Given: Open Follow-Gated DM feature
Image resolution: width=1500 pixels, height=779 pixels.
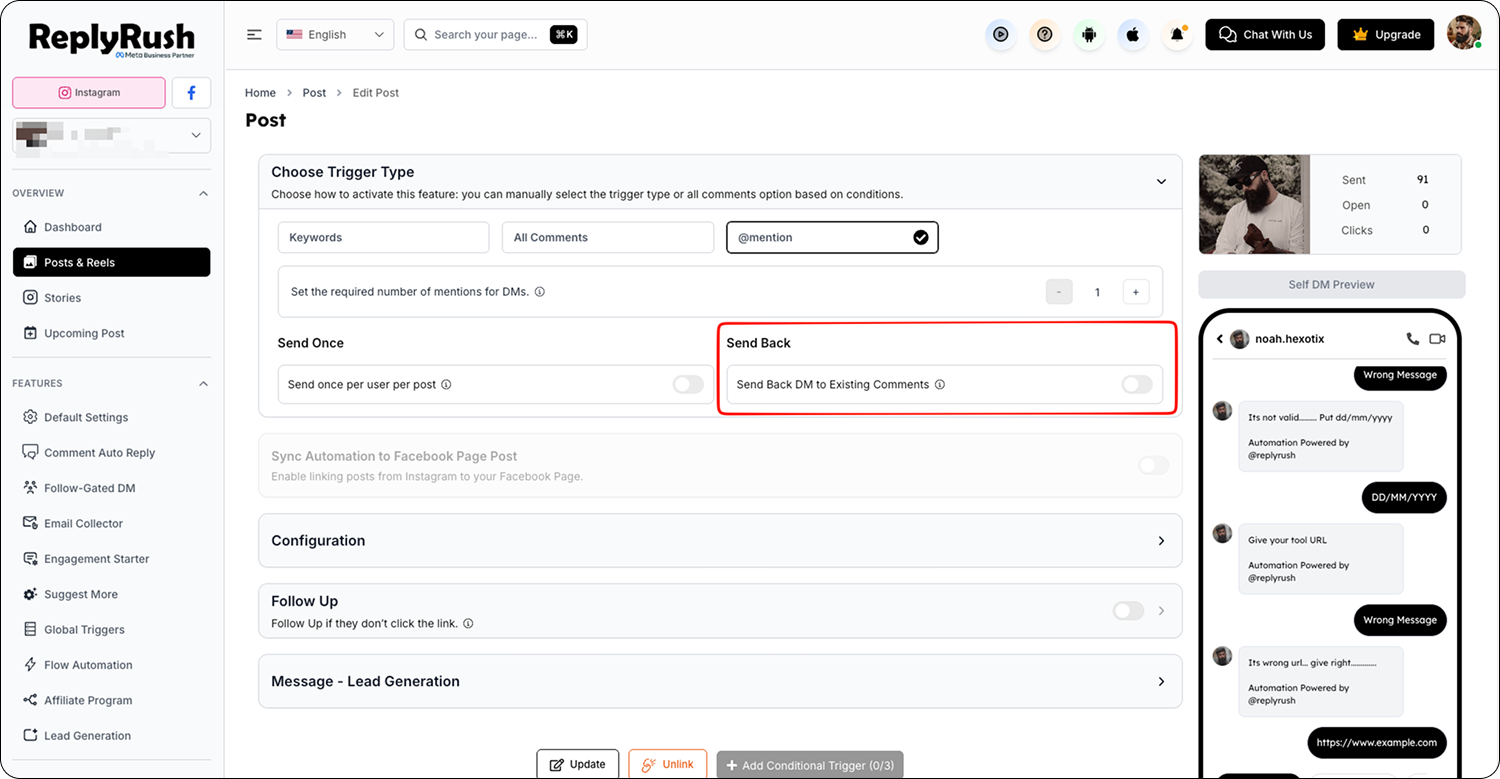Looking at the screenshot, I should [112, 488].
